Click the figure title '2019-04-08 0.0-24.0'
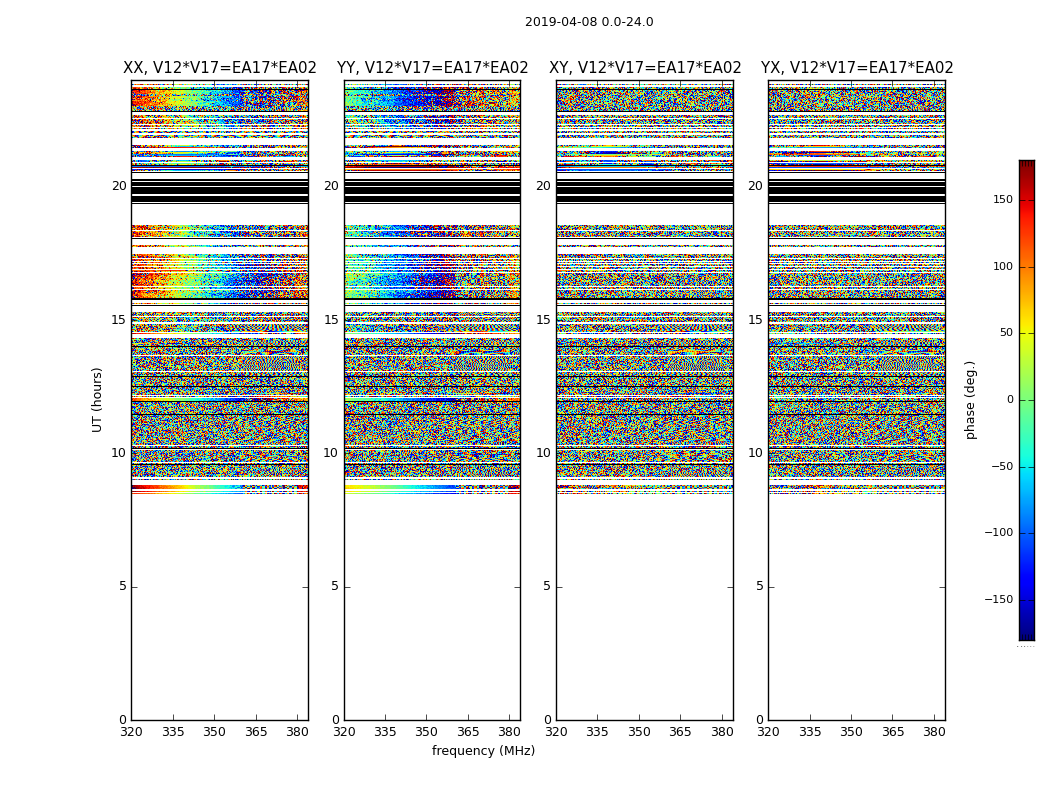Viewport: 1050px width, 800px height. 589,22
